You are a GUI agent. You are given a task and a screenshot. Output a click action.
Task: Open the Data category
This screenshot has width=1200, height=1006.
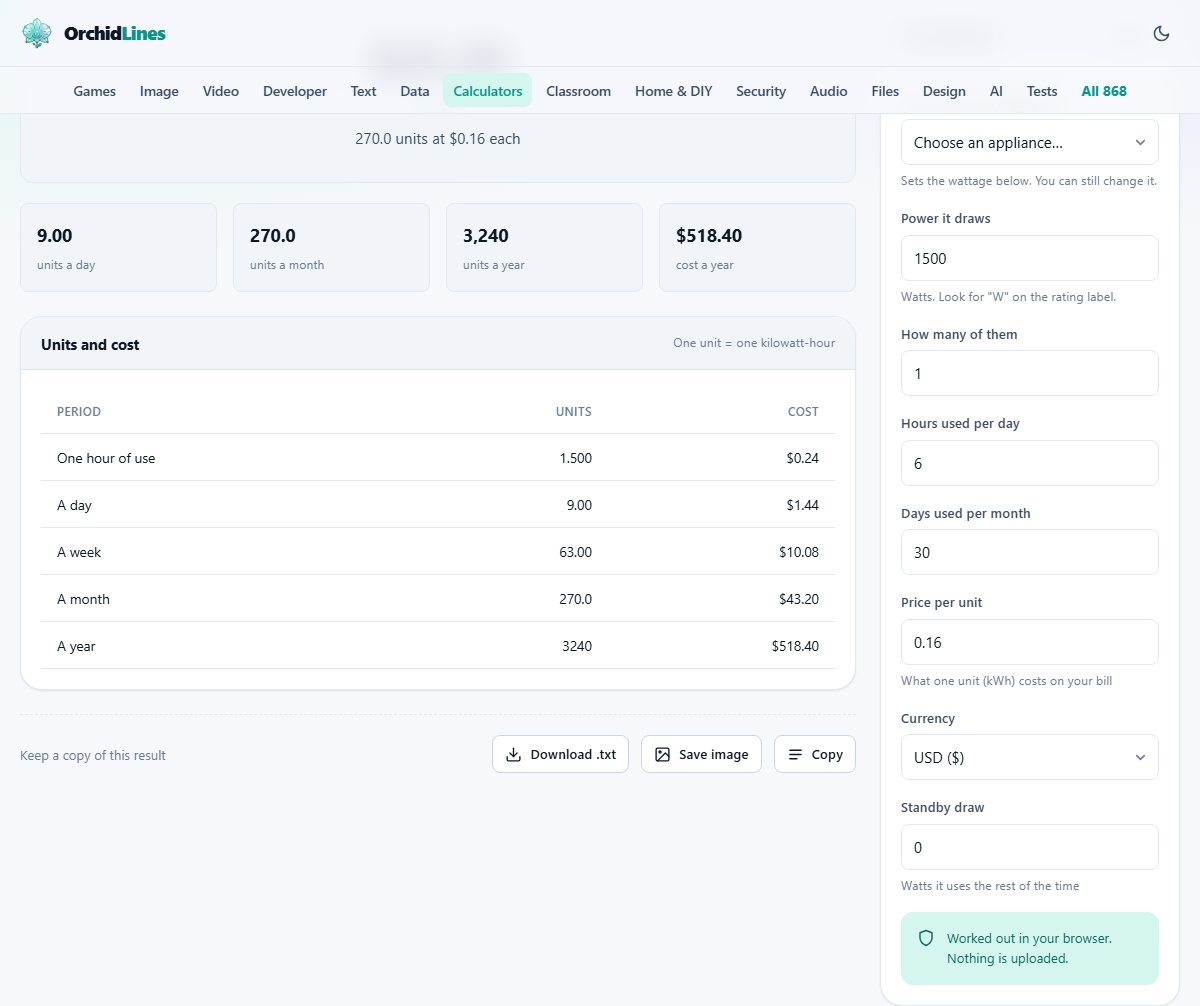click(415, 91)
